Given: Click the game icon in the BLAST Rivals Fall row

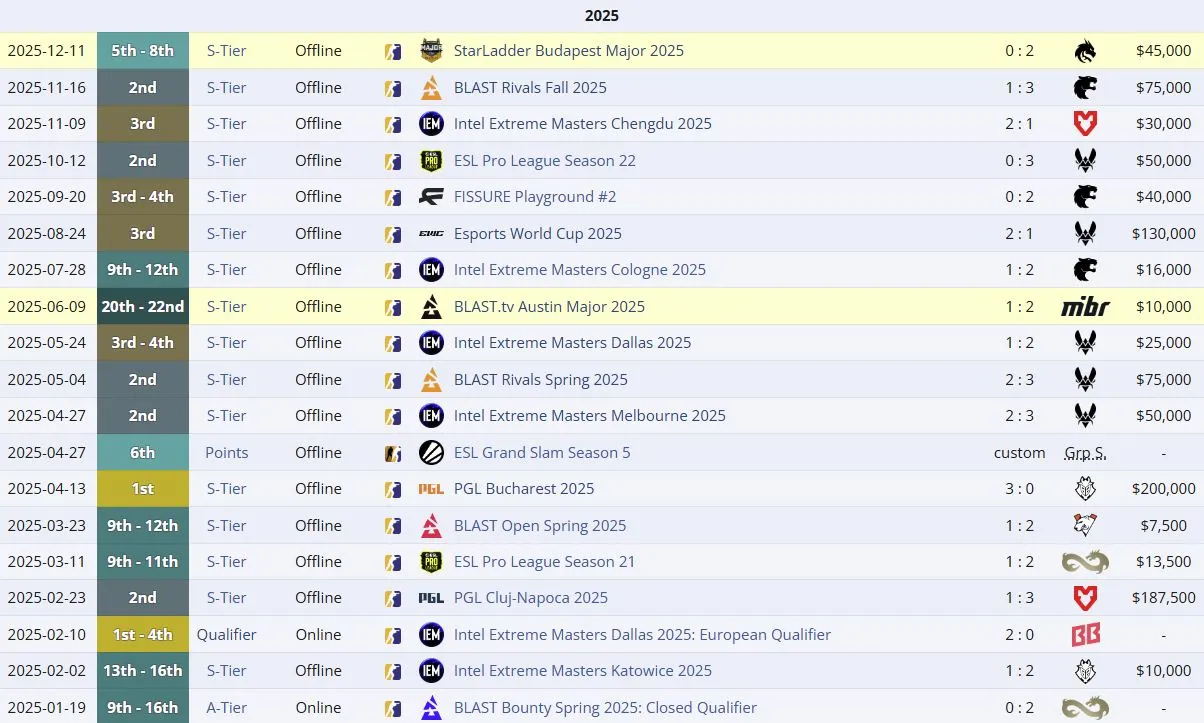Looking at the screenshot, I should (393, 88).
